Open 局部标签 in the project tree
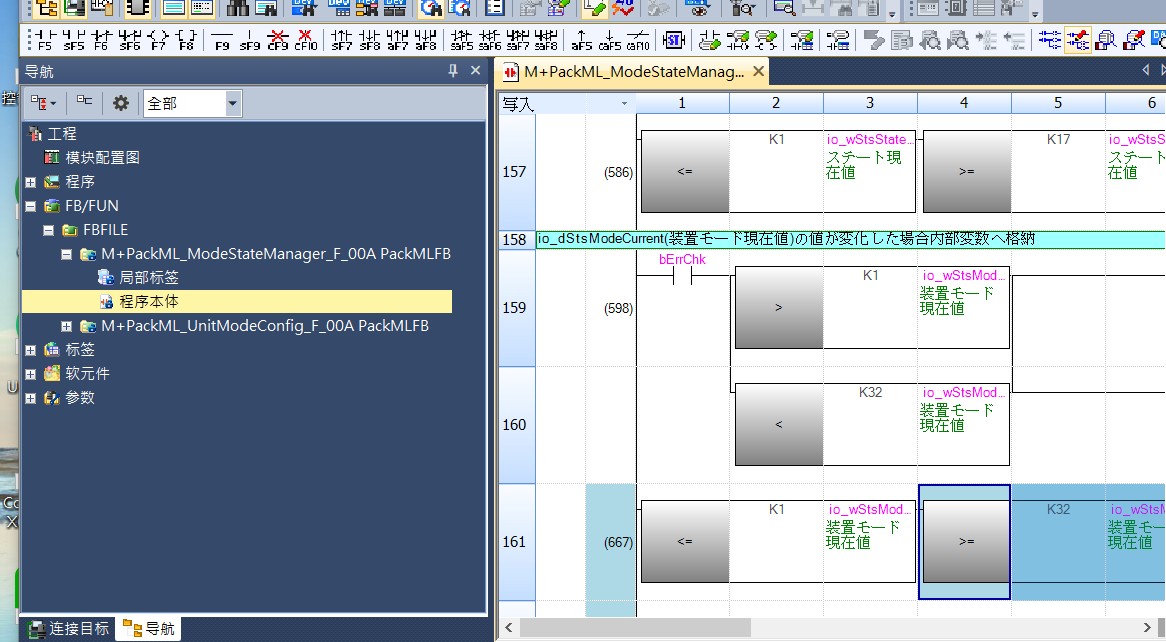Screen dimensions: 1166x642 tap(149, 278)
